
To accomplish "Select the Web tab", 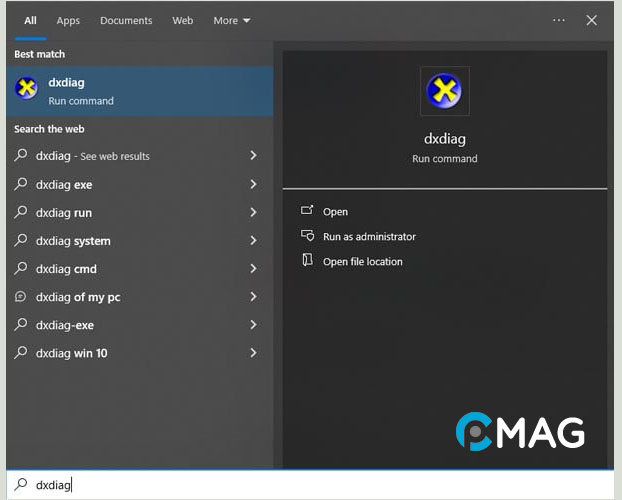I will click(x=183, y=20).
